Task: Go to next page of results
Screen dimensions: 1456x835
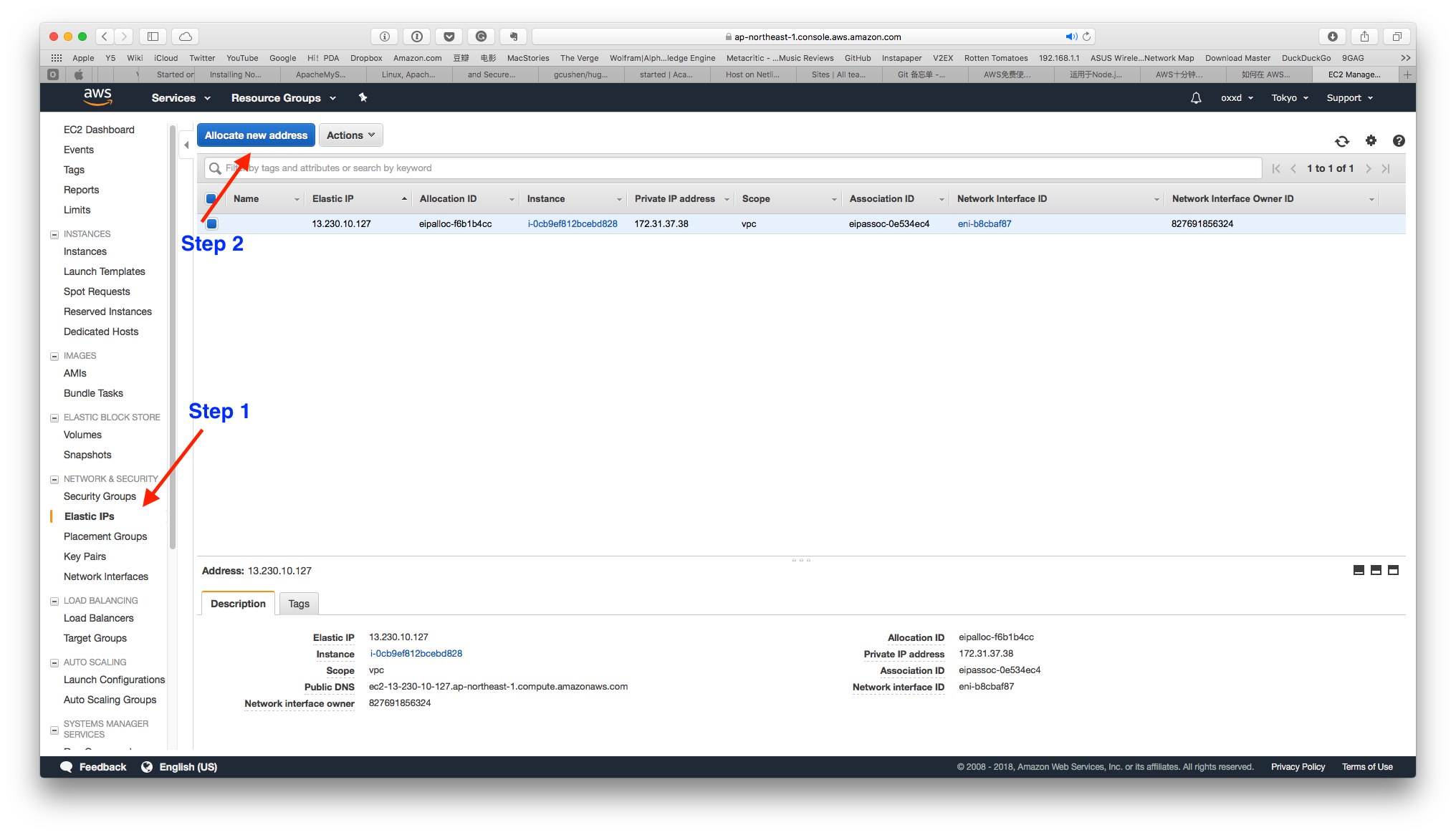Action: click(1369, 168)
